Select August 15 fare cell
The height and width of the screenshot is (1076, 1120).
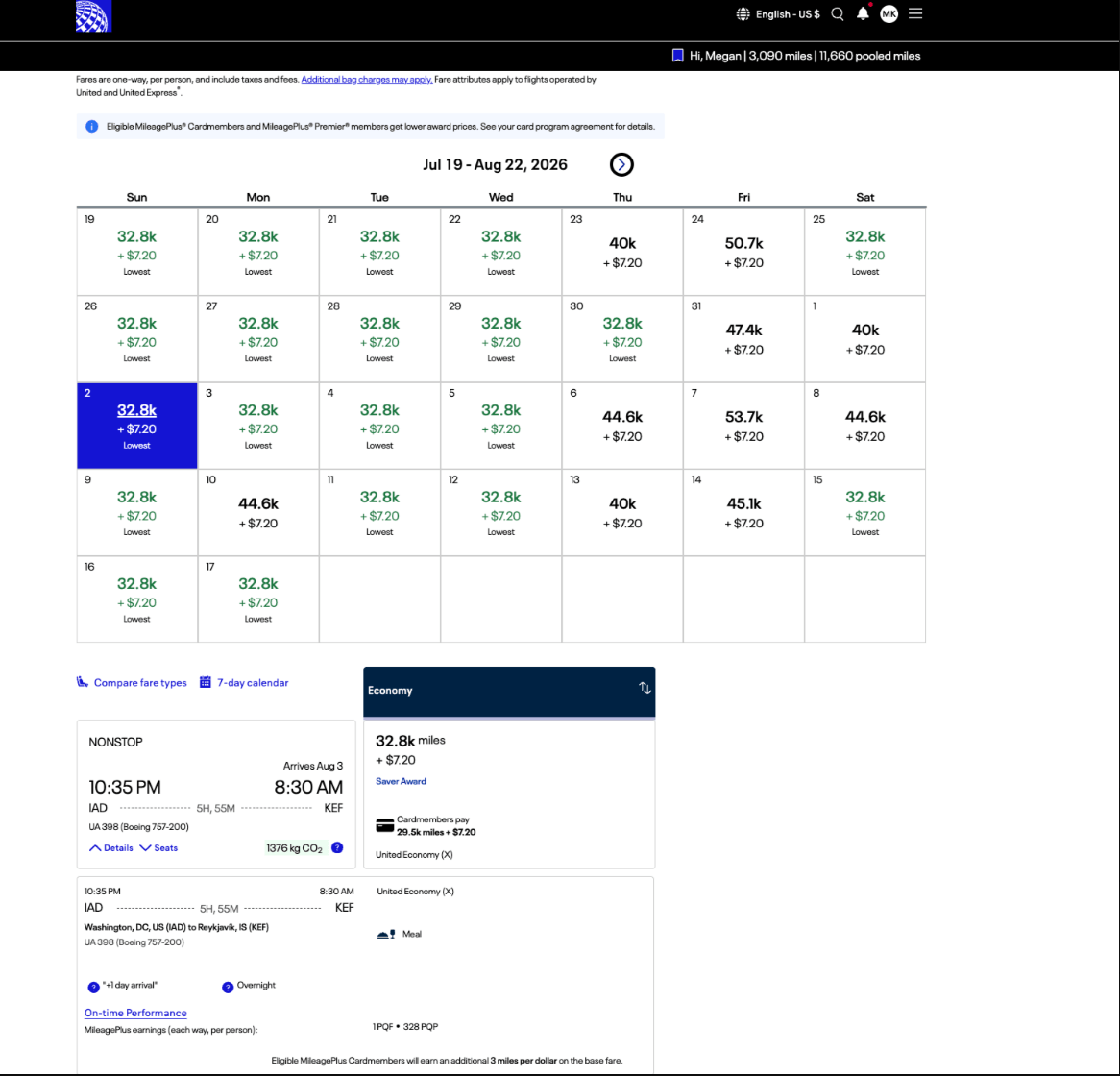[x=865, y=512]
